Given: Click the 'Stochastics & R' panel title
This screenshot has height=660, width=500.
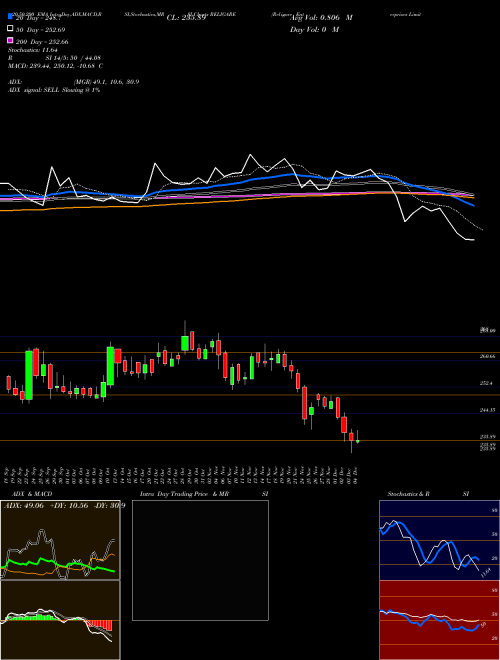Looking at the screenshot, I should 408,494.
